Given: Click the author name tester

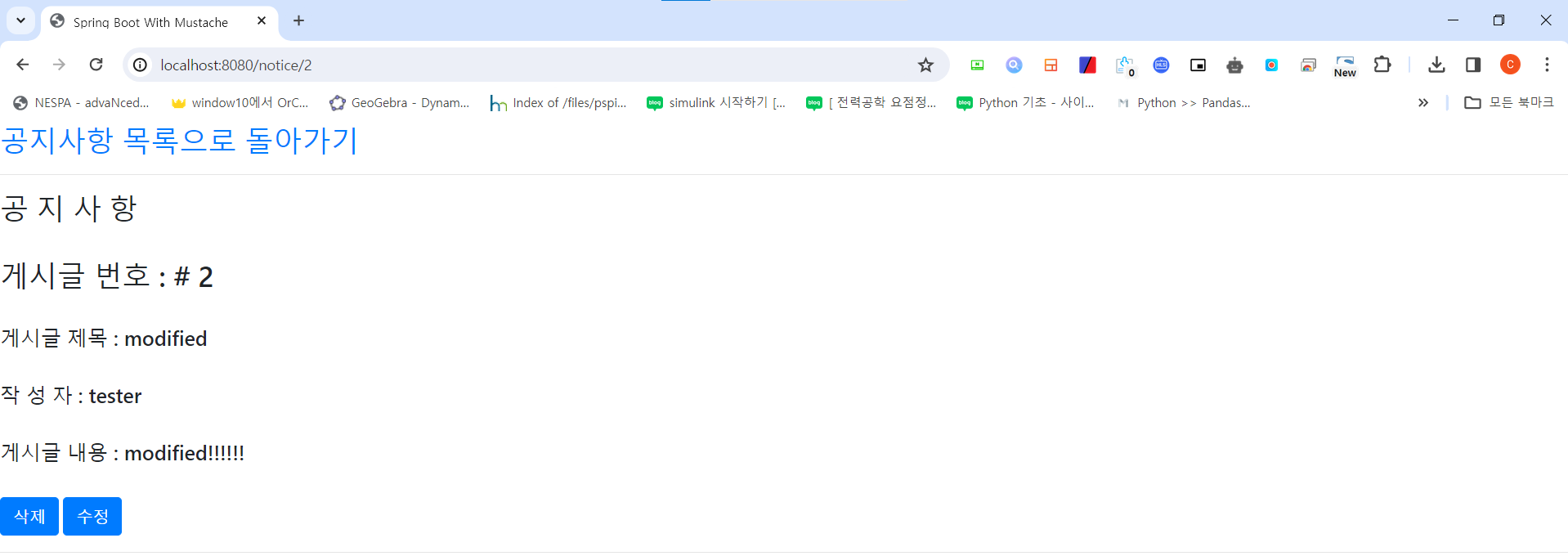Looking at the screenshot, I should 115,396.
